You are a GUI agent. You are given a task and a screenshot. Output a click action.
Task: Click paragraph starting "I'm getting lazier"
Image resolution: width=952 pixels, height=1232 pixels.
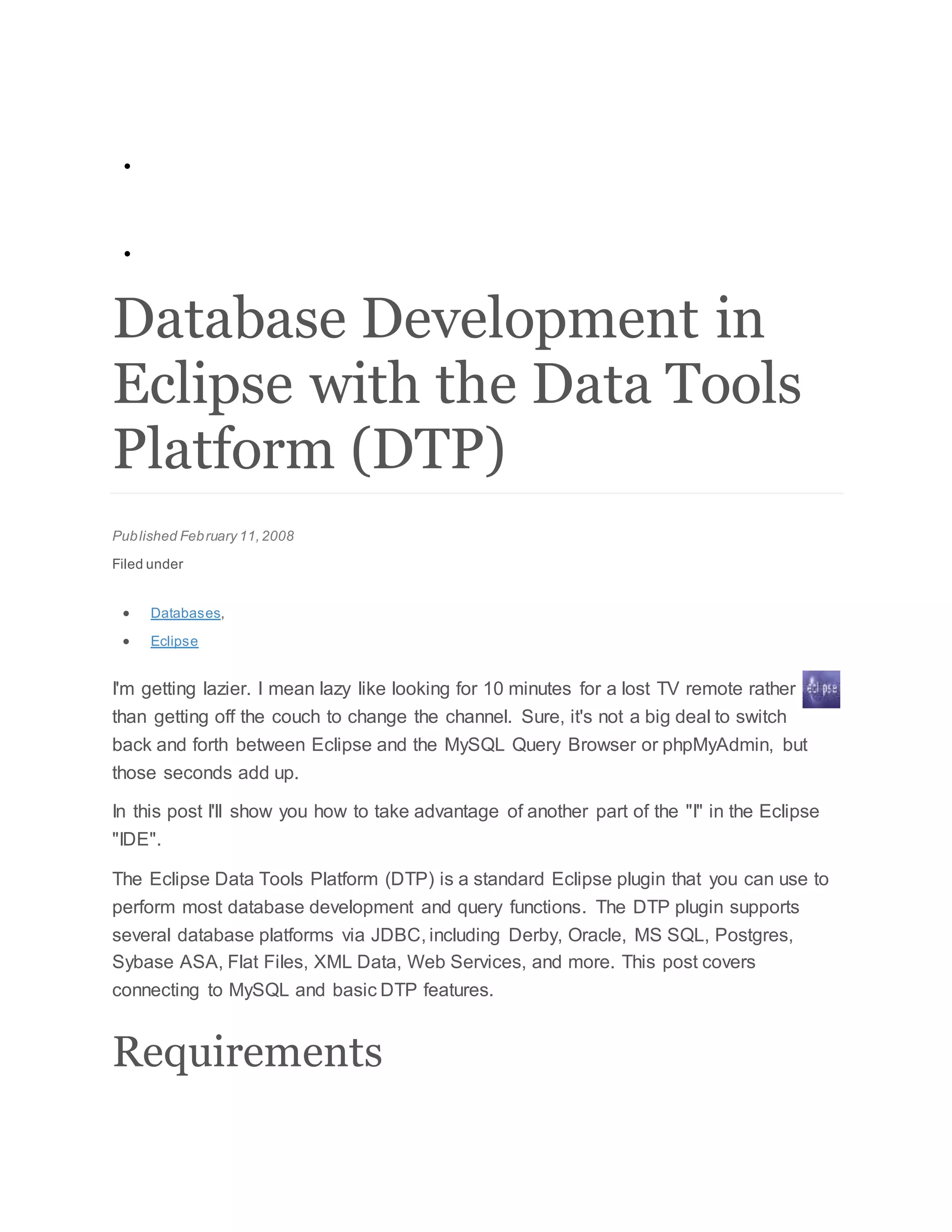pyautogui.click(x=460, y=730)
